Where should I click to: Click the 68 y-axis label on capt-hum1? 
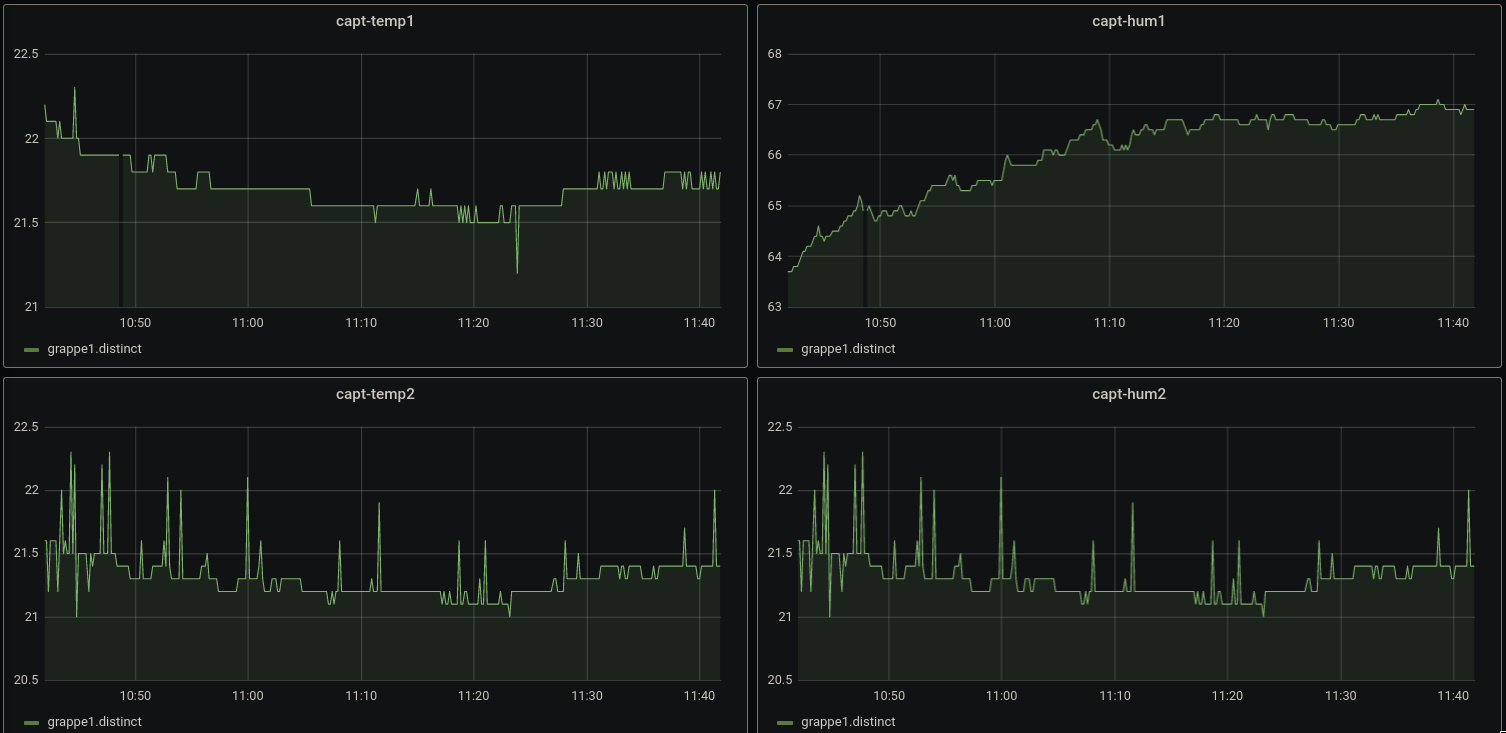tap(773, 54)
